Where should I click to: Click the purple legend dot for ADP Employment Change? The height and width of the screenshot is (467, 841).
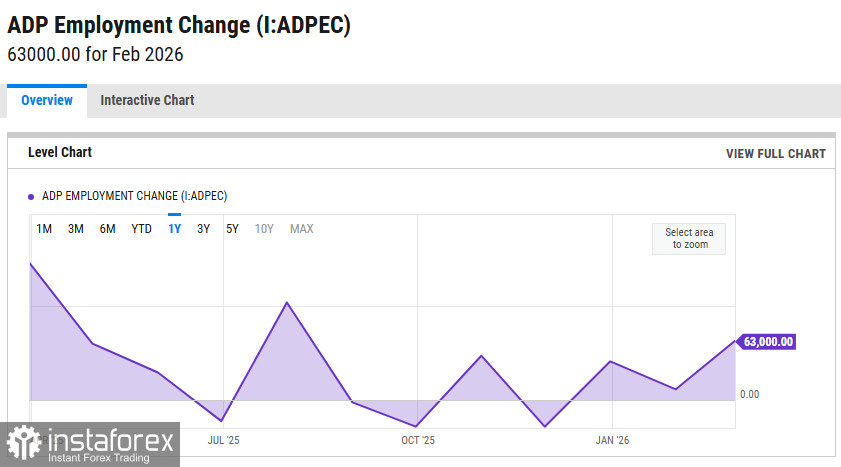31,197
